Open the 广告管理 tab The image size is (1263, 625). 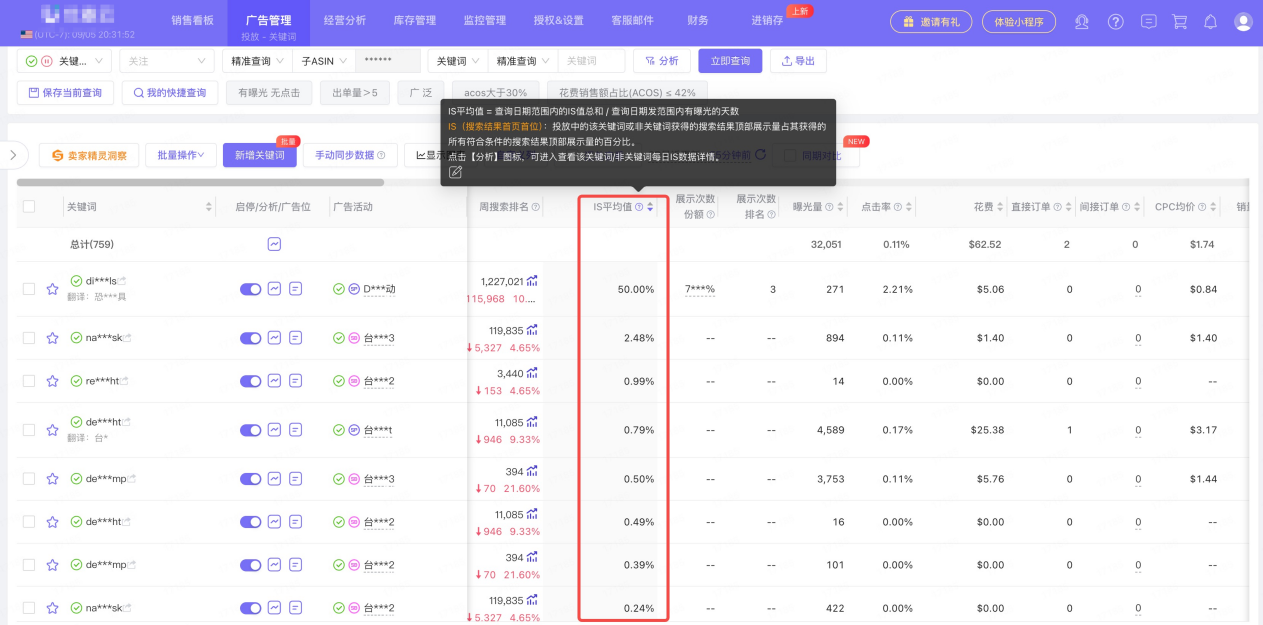(268, 20)
